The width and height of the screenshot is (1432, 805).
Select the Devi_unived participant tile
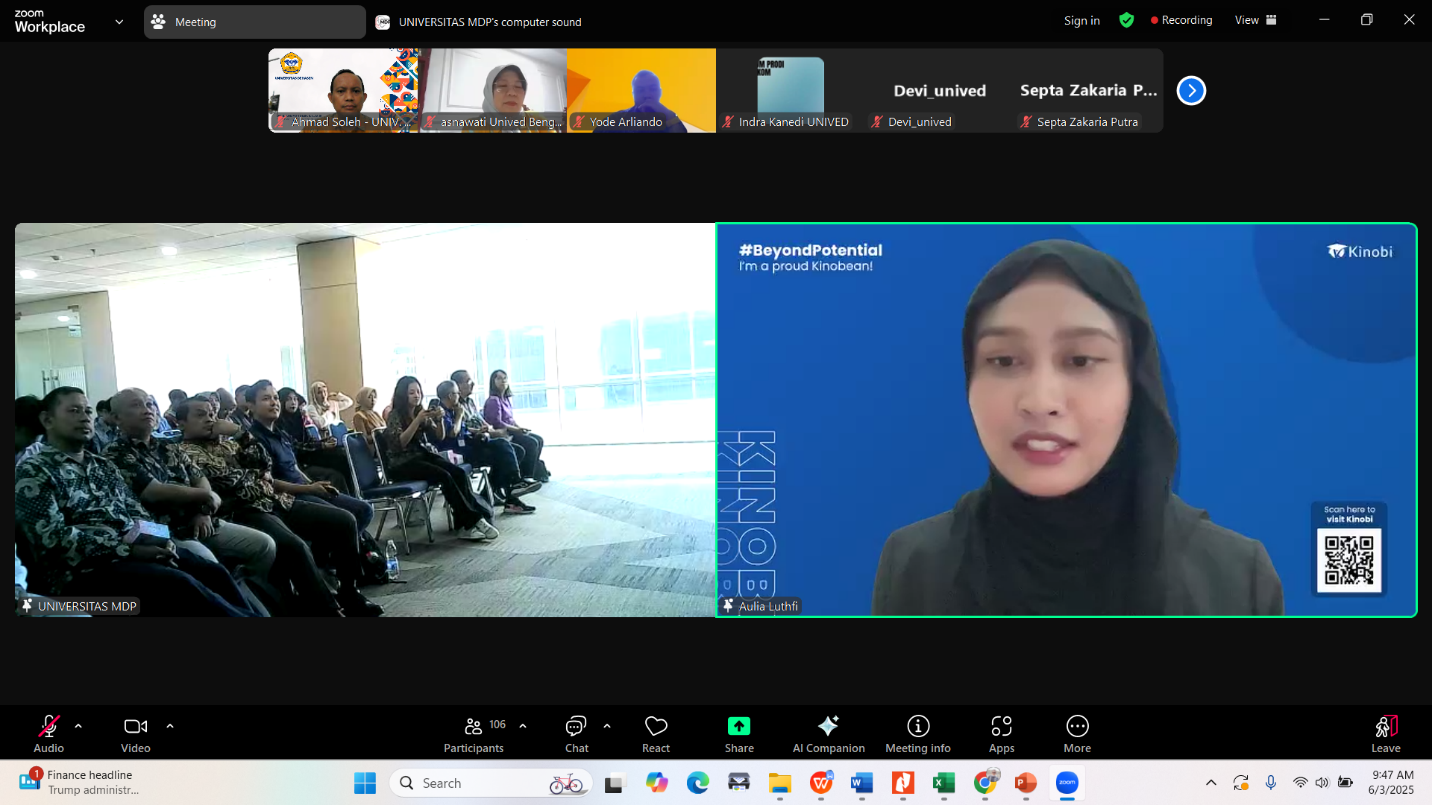coord(939,90)
